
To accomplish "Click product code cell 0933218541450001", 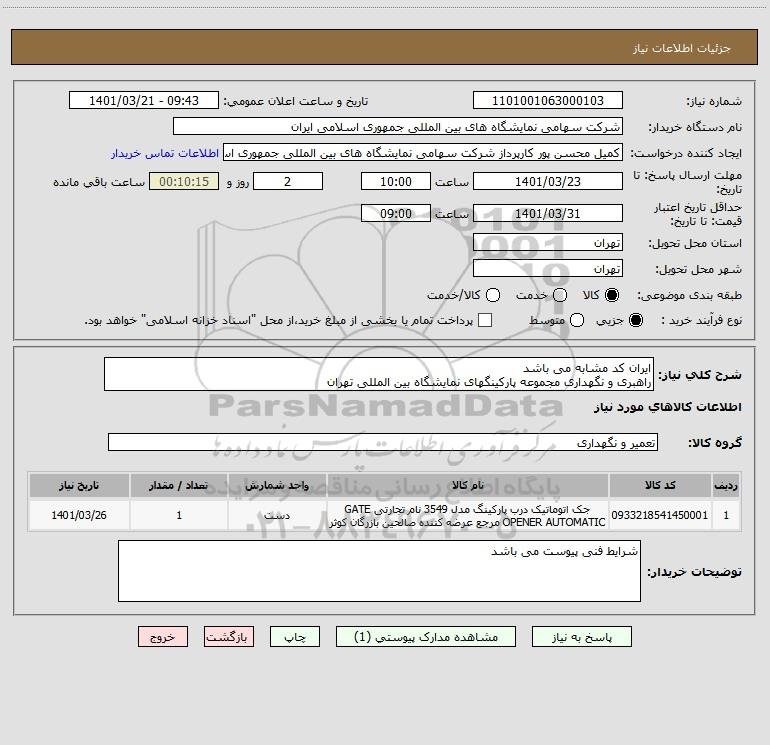I will [x=660, y=515].
